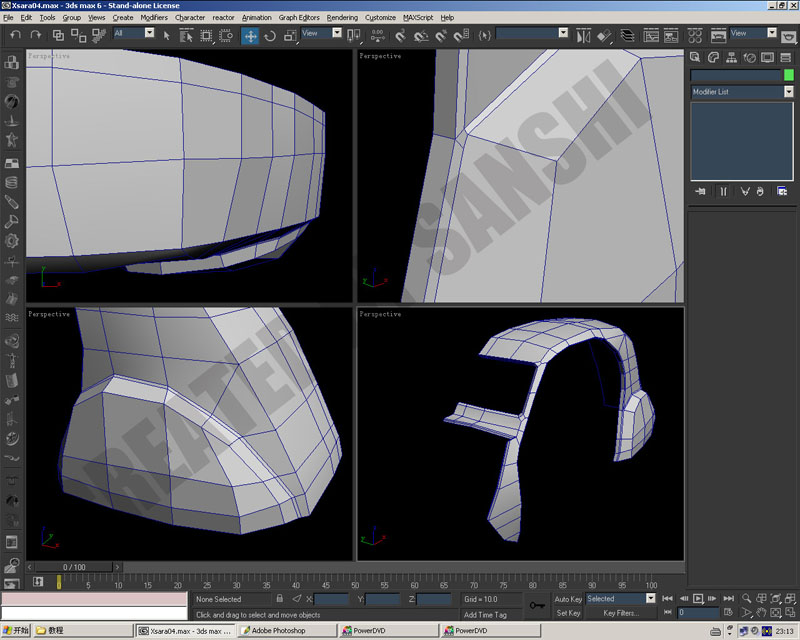Open the MAXScript menu
Screen dimensions: 800x640
click(x=418, y=17)
